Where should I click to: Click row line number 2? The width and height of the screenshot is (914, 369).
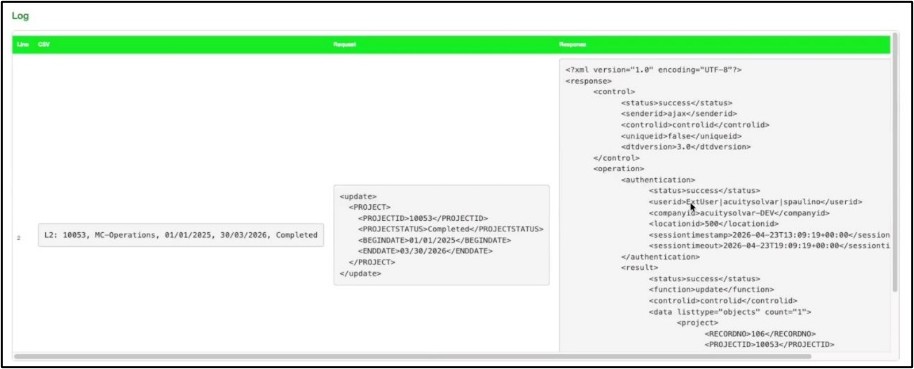coord(19,237)
